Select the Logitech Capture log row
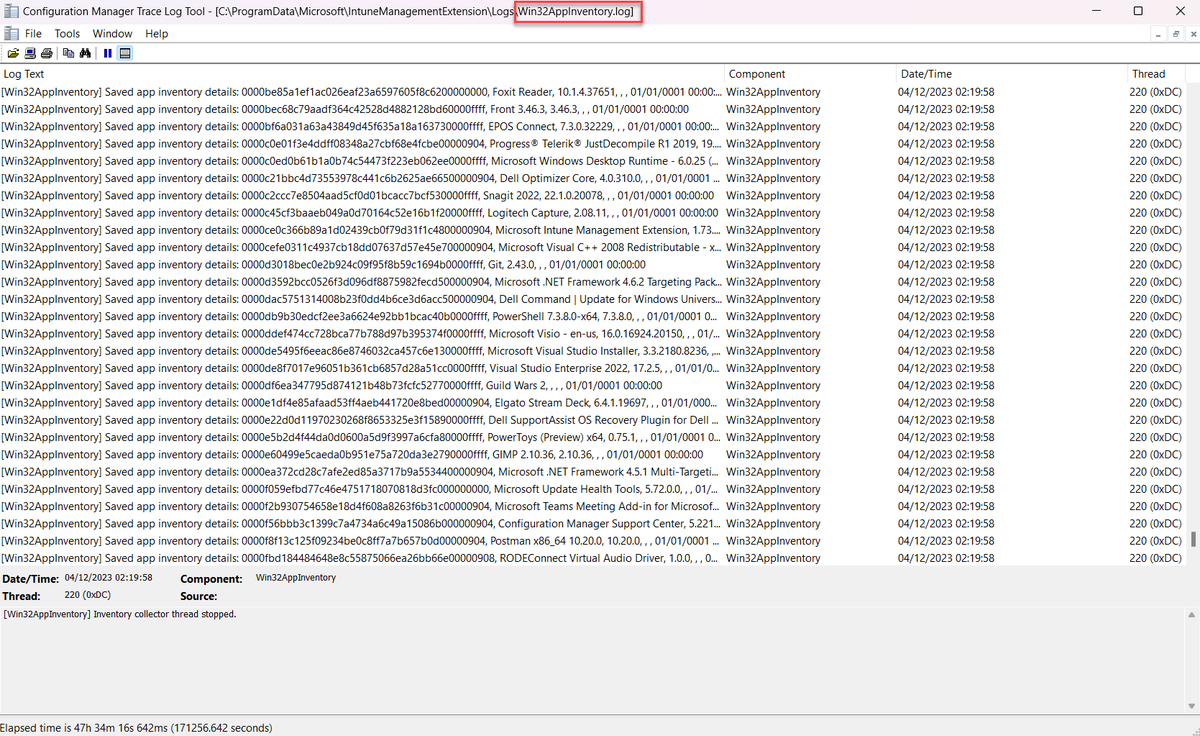 [594, 212]
